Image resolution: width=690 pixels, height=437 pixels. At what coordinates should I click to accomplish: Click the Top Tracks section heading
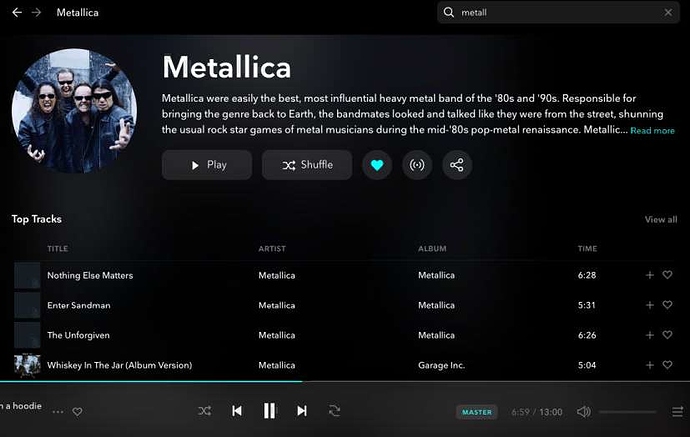(x=37, y=219)
